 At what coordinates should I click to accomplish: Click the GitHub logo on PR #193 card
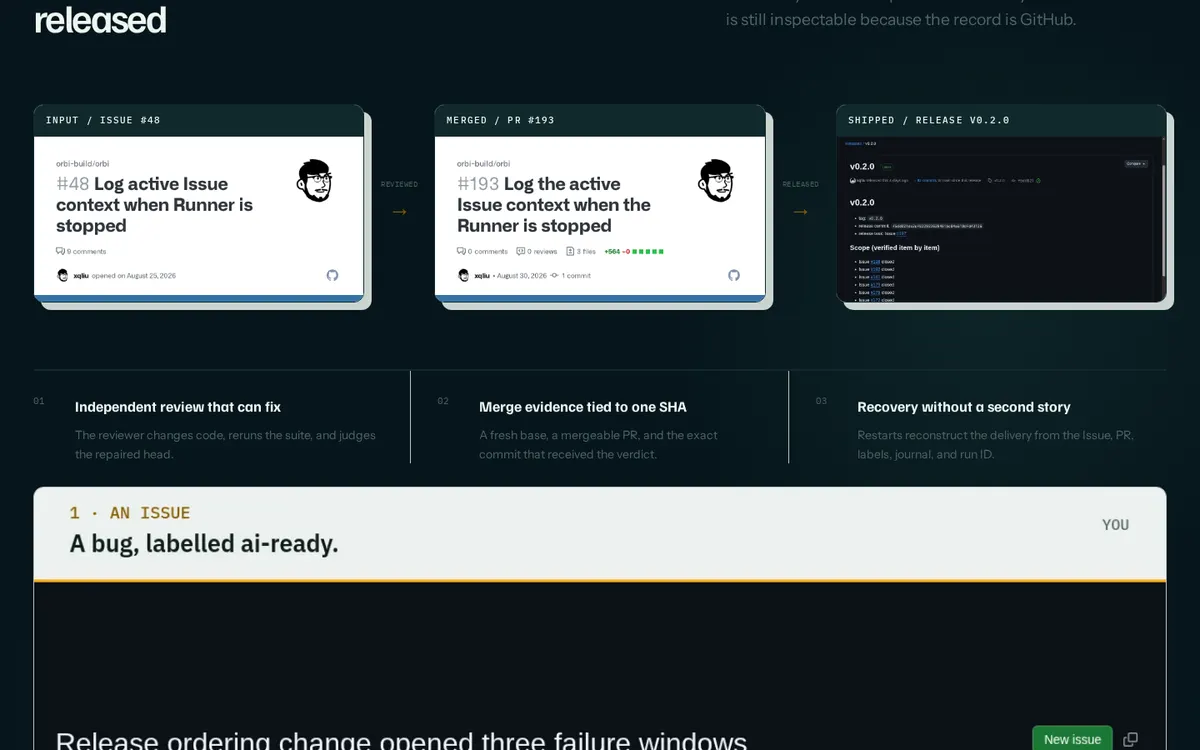click(734, 275)
